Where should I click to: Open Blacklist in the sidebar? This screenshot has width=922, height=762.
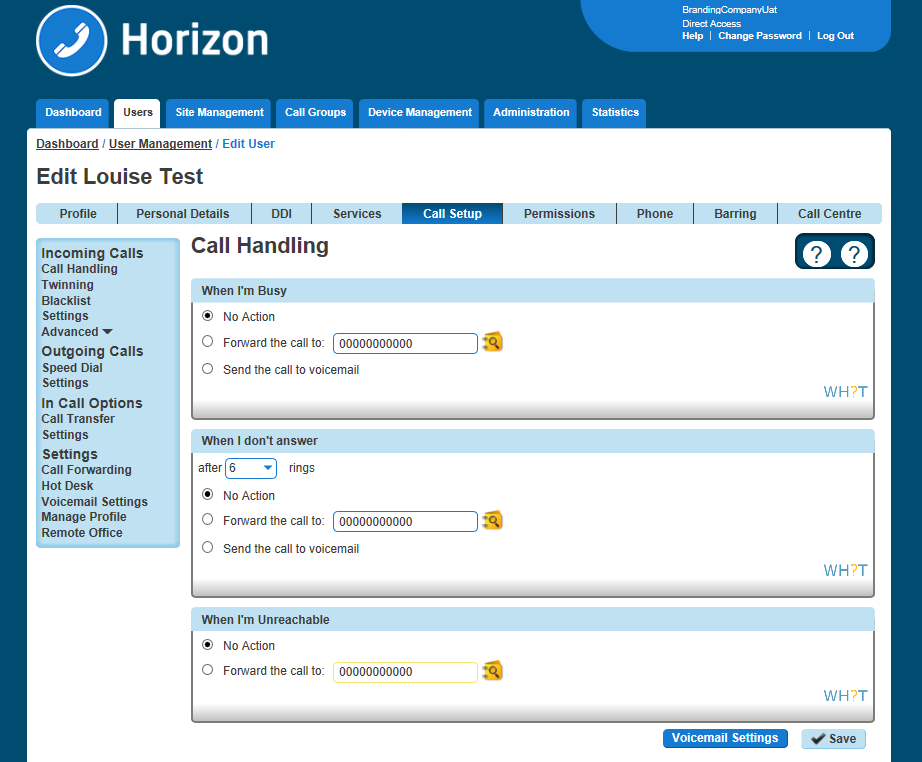(x=66, y=300)
